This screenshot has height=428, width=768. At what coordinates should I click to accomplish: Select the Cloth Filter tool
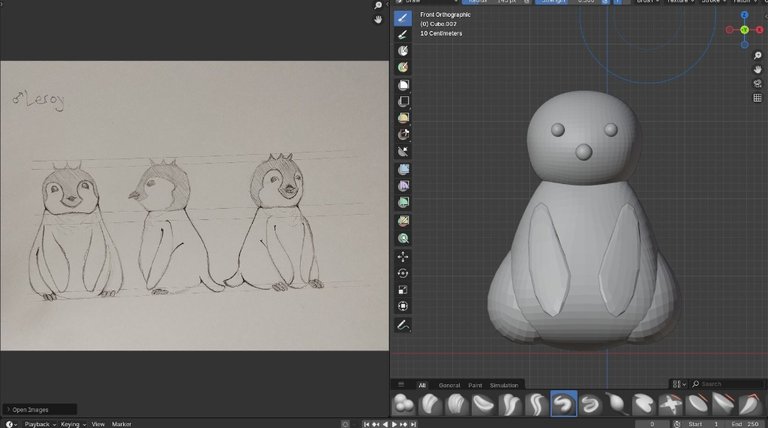(x=403, y=186)
